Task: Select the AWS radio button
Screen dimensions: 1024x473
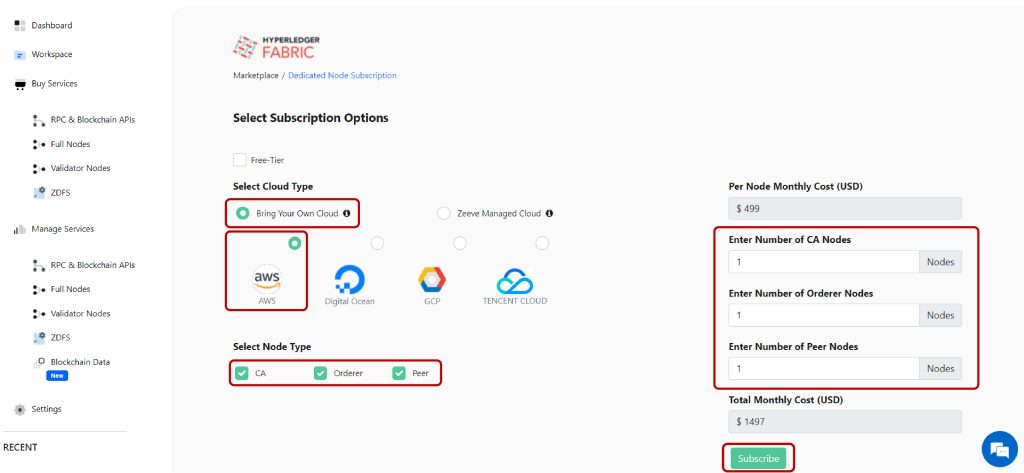Action: point(295,243)
